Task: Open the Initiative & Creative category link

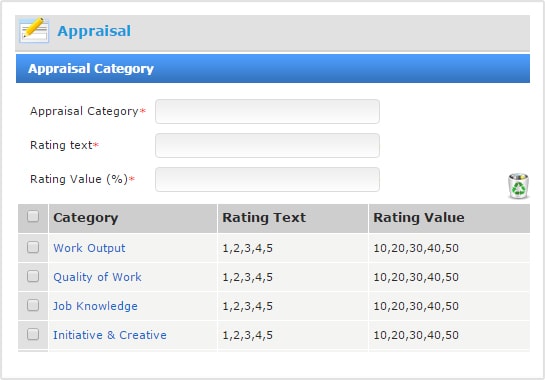Action: pyautogui.click(x=110, y=335)
